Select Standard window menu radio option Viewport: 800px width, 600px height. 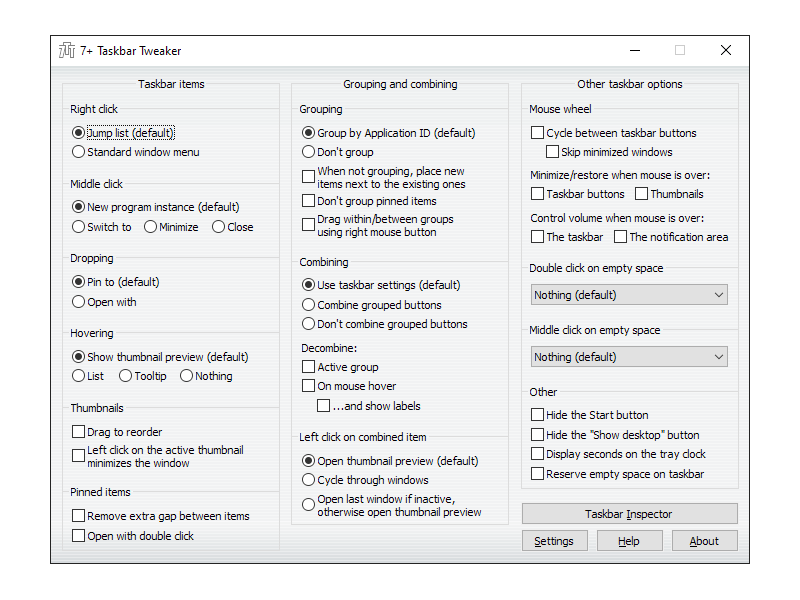(x=79, y=152)
